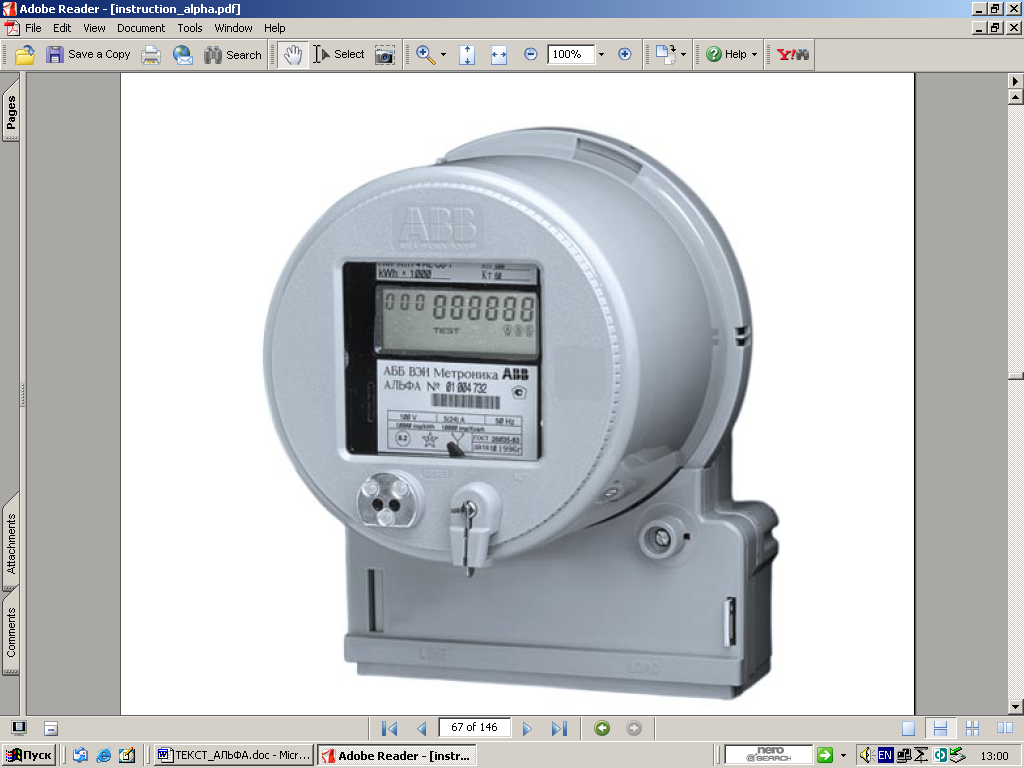Screen dimensions: 1024x768
Task: Expand the zoom tool dropdown arrow
Action: [x=443, y=55]
